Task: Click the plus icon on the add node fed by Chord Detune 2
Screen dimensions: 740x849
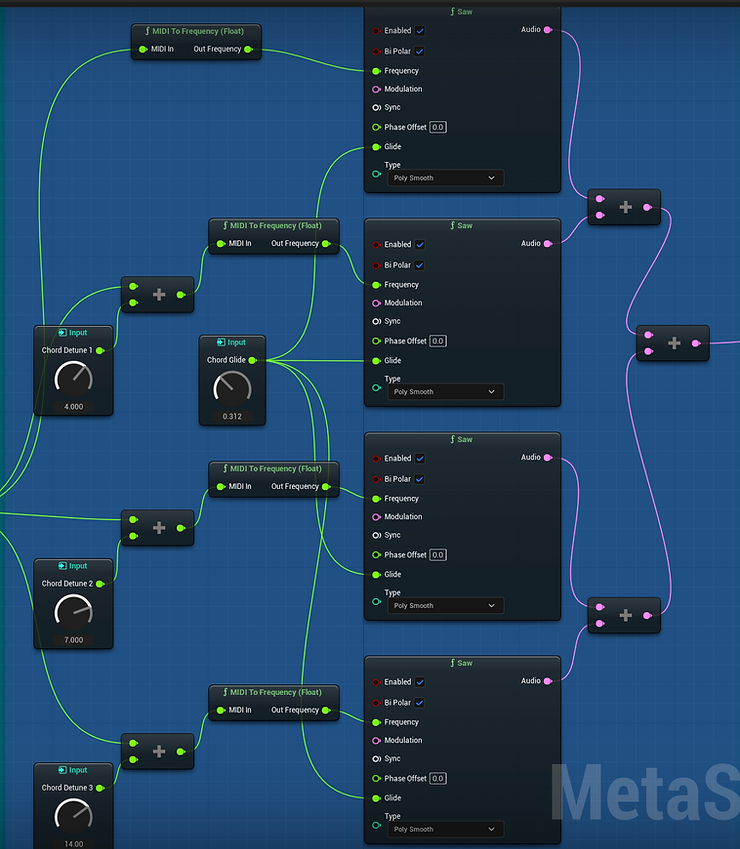Action: point(159,528)
